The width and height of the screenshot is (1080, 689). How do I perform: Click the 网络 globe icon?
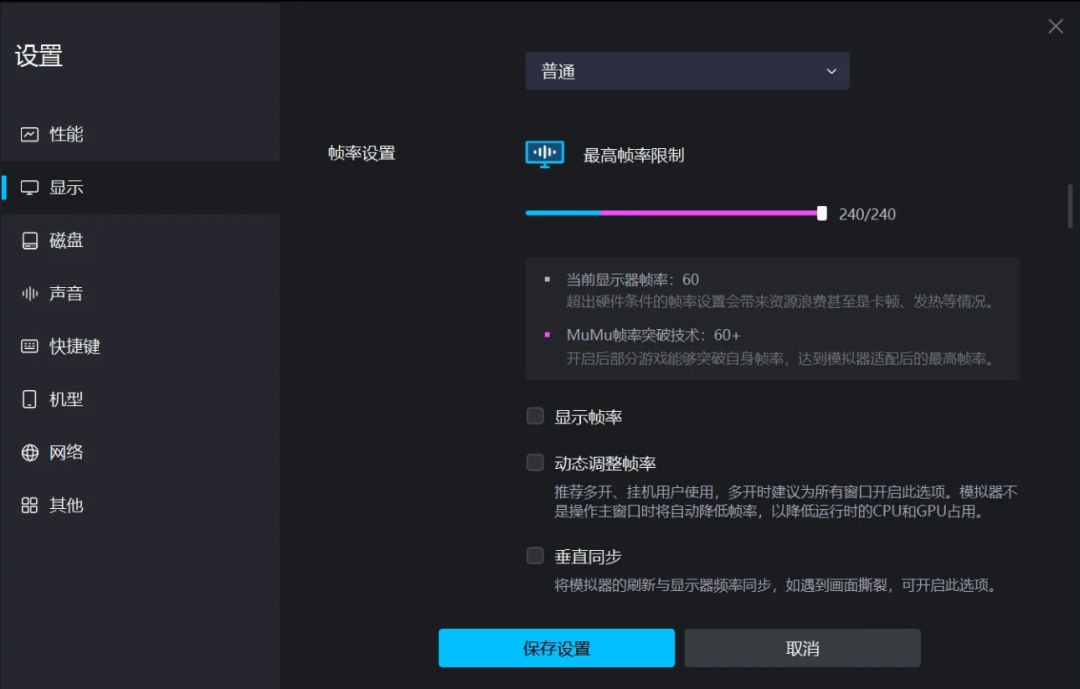click(30, 452)
